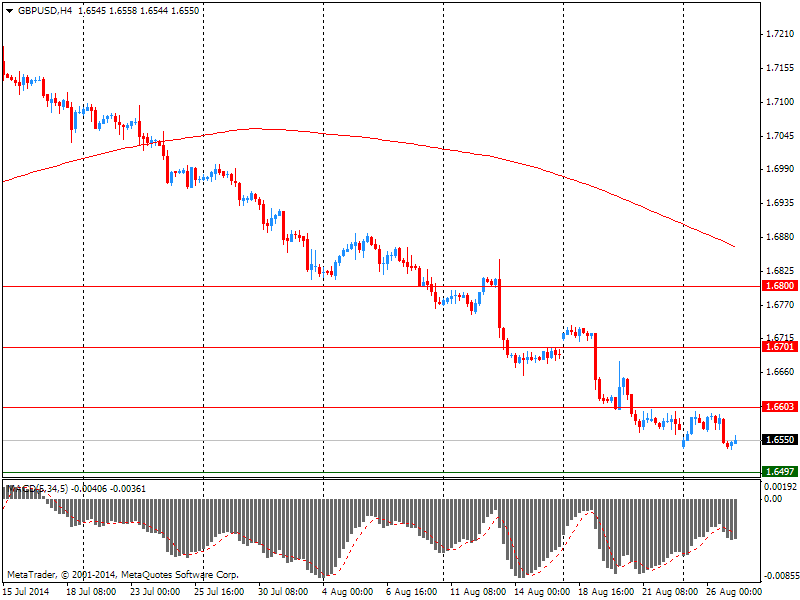Open the chart menu triangle beside GBPUSD,H4
This screenshot has width=800, height=600.
(x=9, y=11)
